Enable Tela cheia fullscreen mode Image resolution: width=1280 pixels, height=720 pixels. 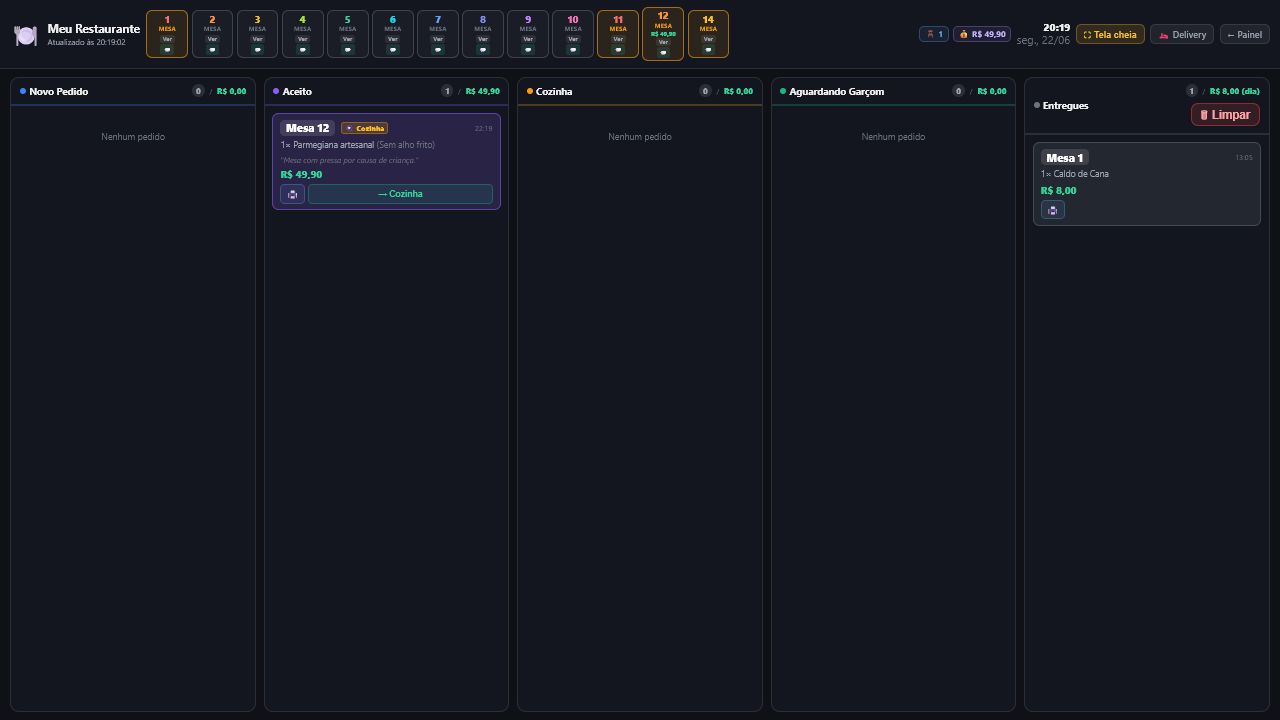point(1110,34)
